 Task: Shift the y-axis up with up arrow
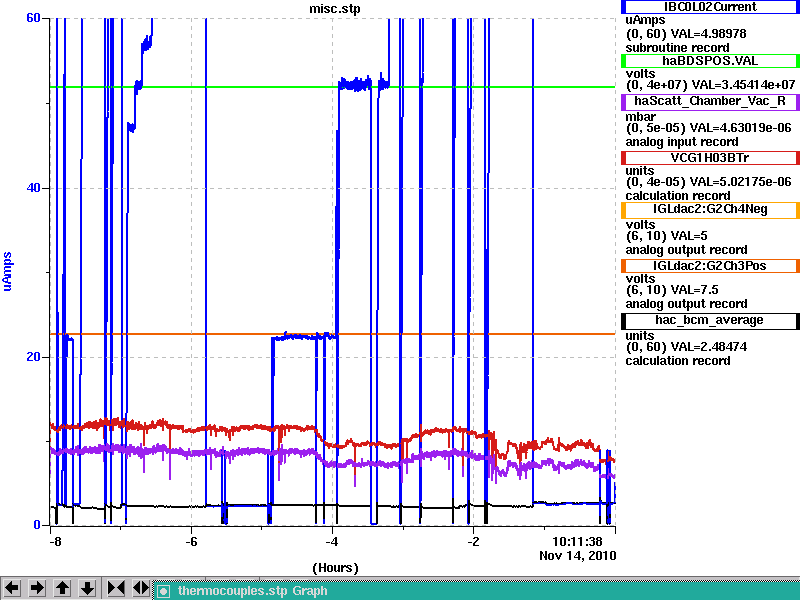62,588
